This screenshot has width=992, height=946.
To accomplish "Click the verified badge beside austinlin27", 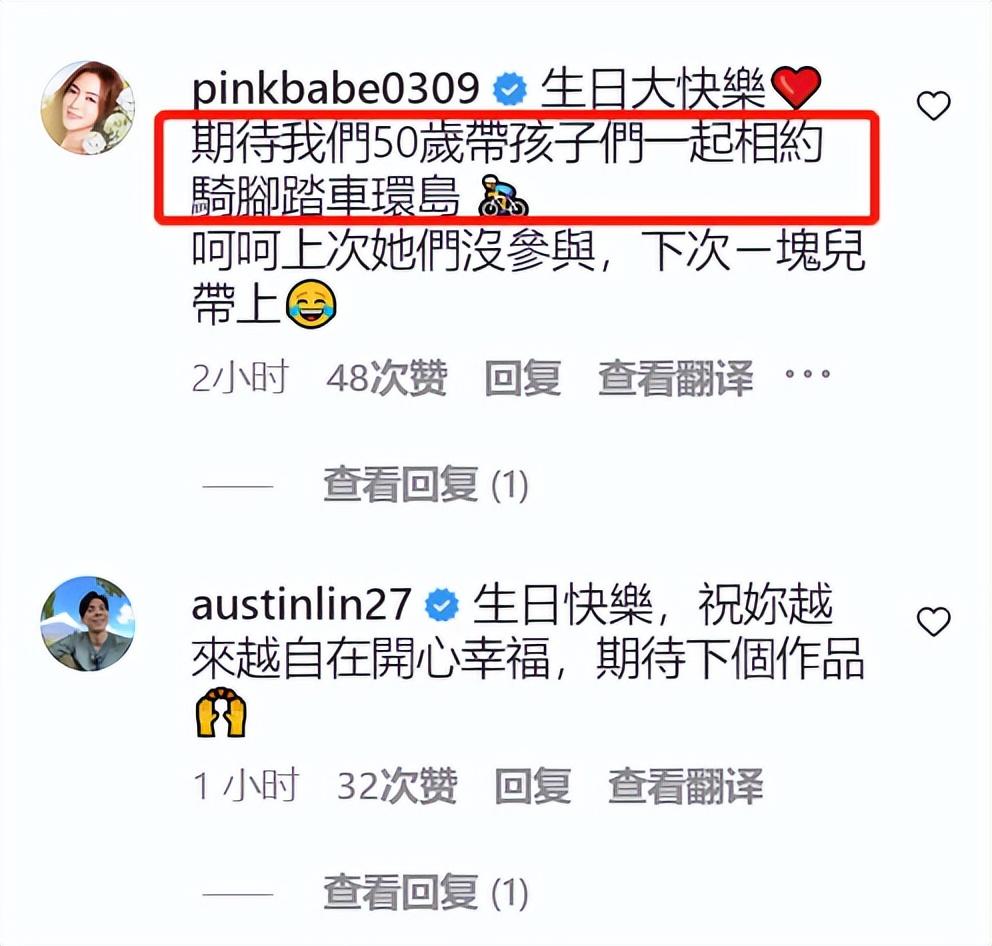I will (442, 605).
